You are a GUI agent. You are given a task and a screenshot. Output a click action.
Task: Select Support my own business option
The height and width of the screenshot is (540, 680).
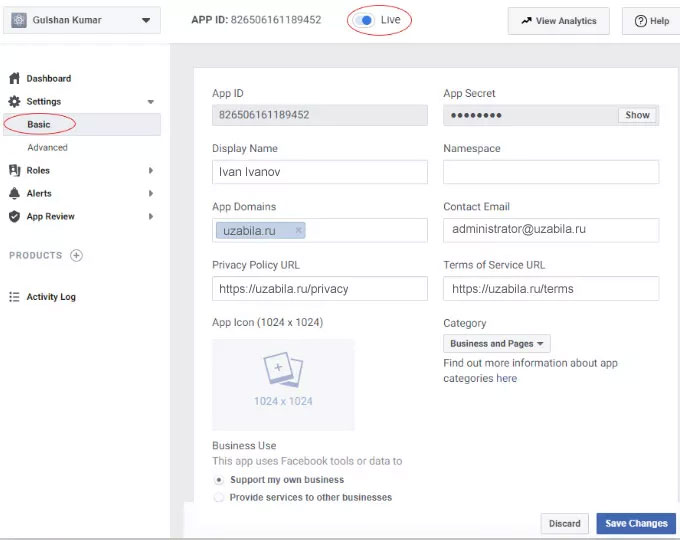pos(220,480)
